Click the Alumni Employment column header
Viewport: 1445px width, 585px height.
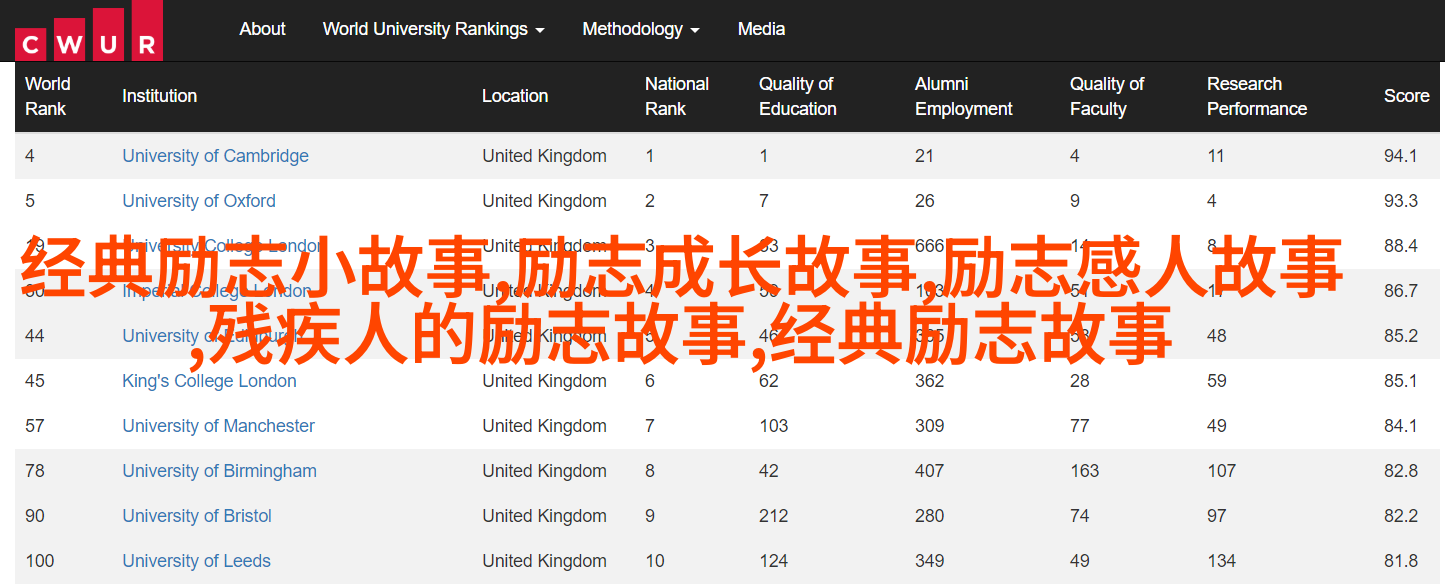(964, 96)
